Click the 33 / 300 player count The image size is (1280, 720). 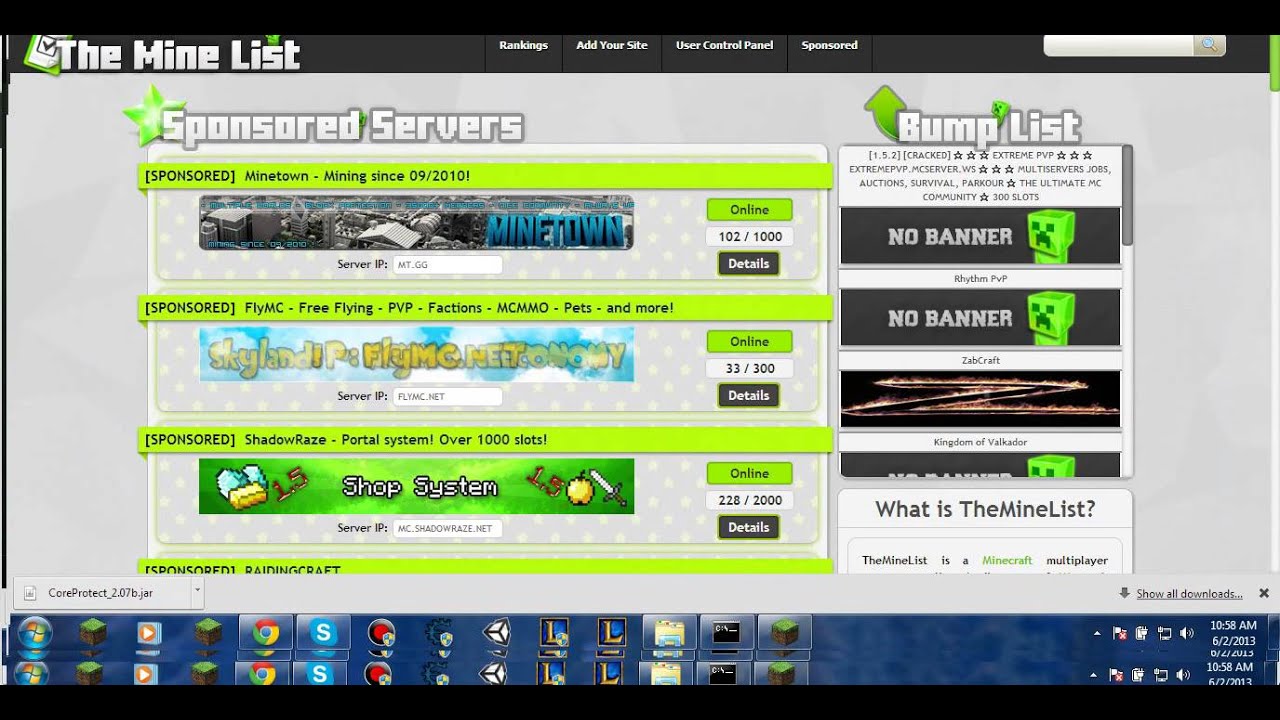(x=749, y=369)
